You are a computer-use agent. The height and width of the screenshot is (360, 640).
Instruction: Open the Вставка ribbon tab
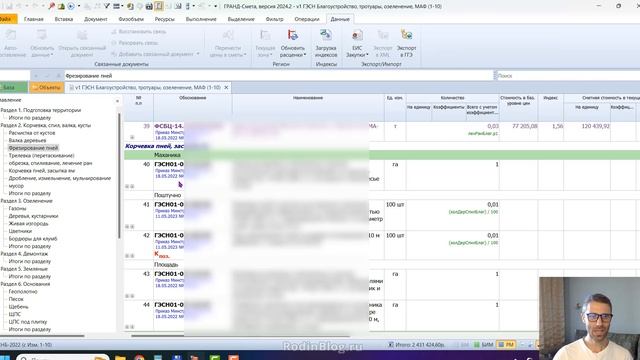point(64,19)
